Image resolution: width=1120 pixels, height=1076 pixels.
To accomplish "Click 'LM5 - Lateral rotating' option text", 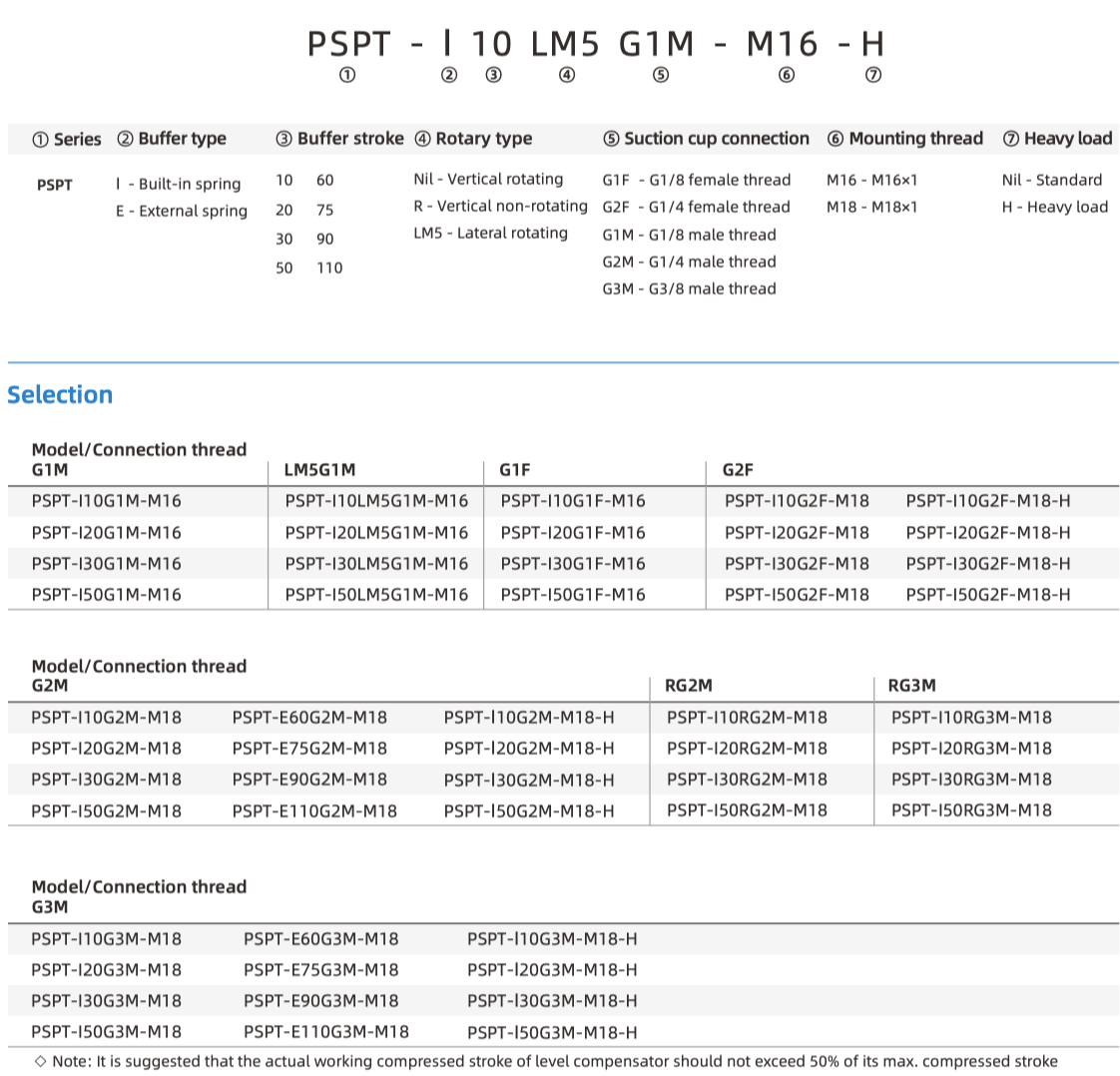I will click(491, 234).
